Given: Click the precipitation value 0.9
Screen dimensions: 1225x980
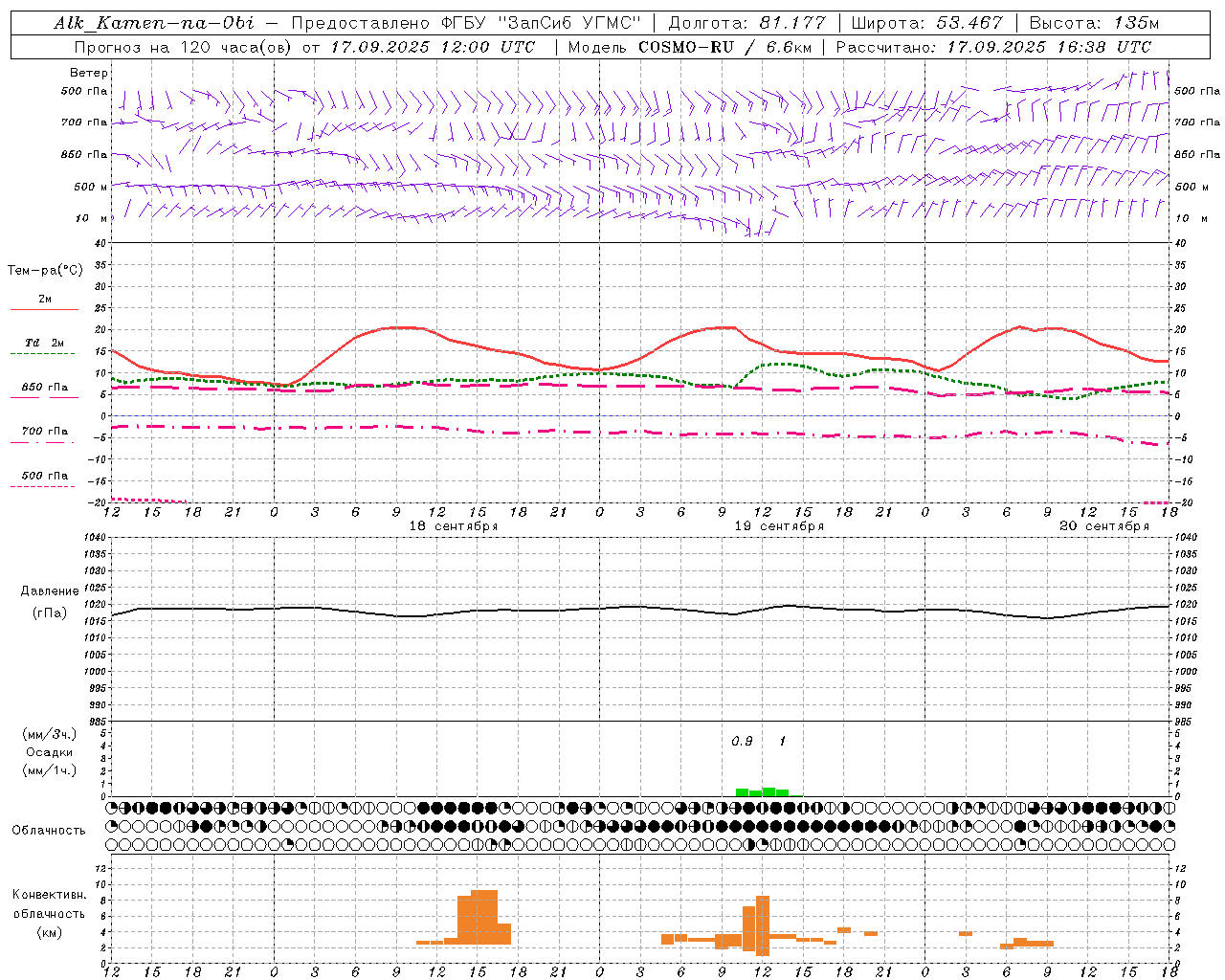Looking at the screenshot, I should [742, 742].
